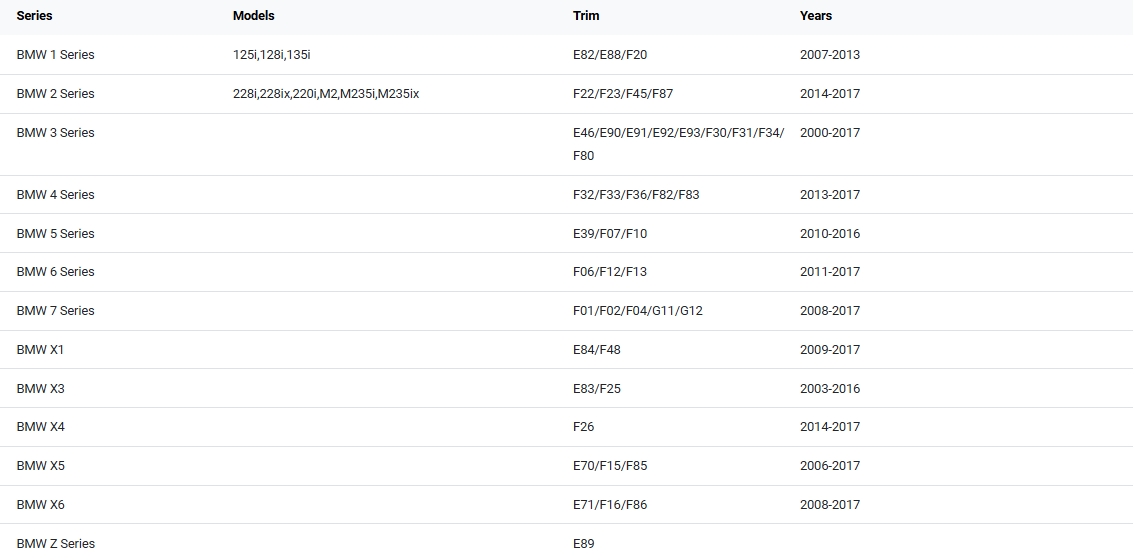Image resolution: width=1134 pixels, height=560 pixels.
Task: Click the Years column header
Action: [816, 16]
